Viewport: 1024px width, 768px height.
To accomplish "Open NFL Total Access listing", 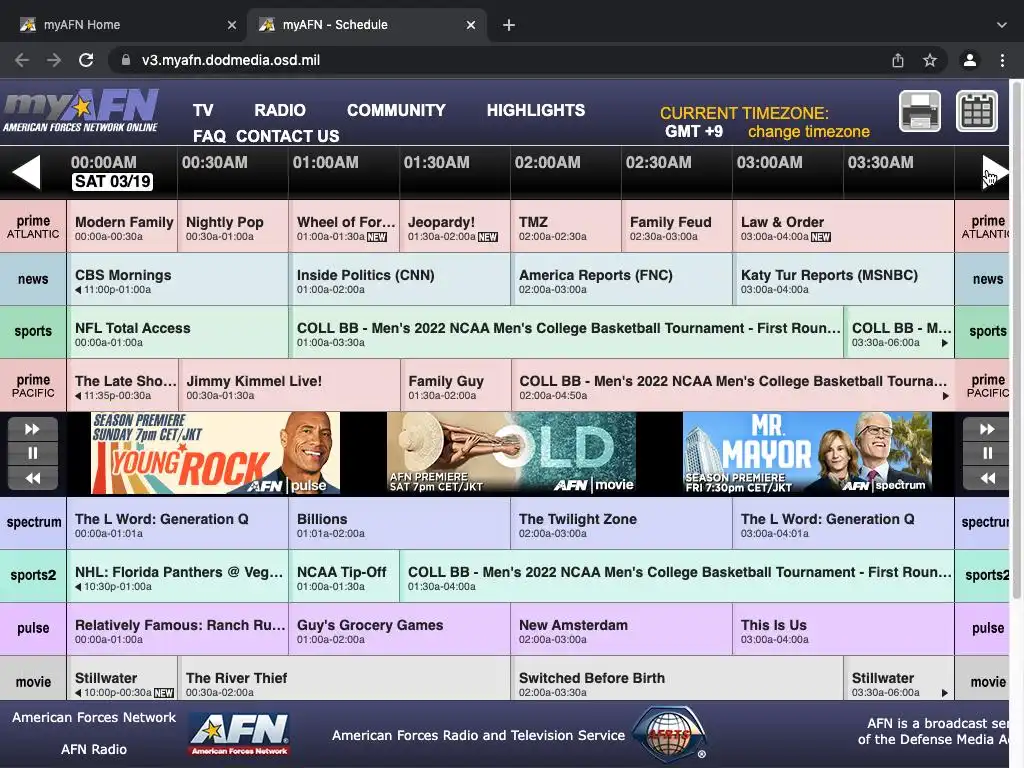I will 178,332.
